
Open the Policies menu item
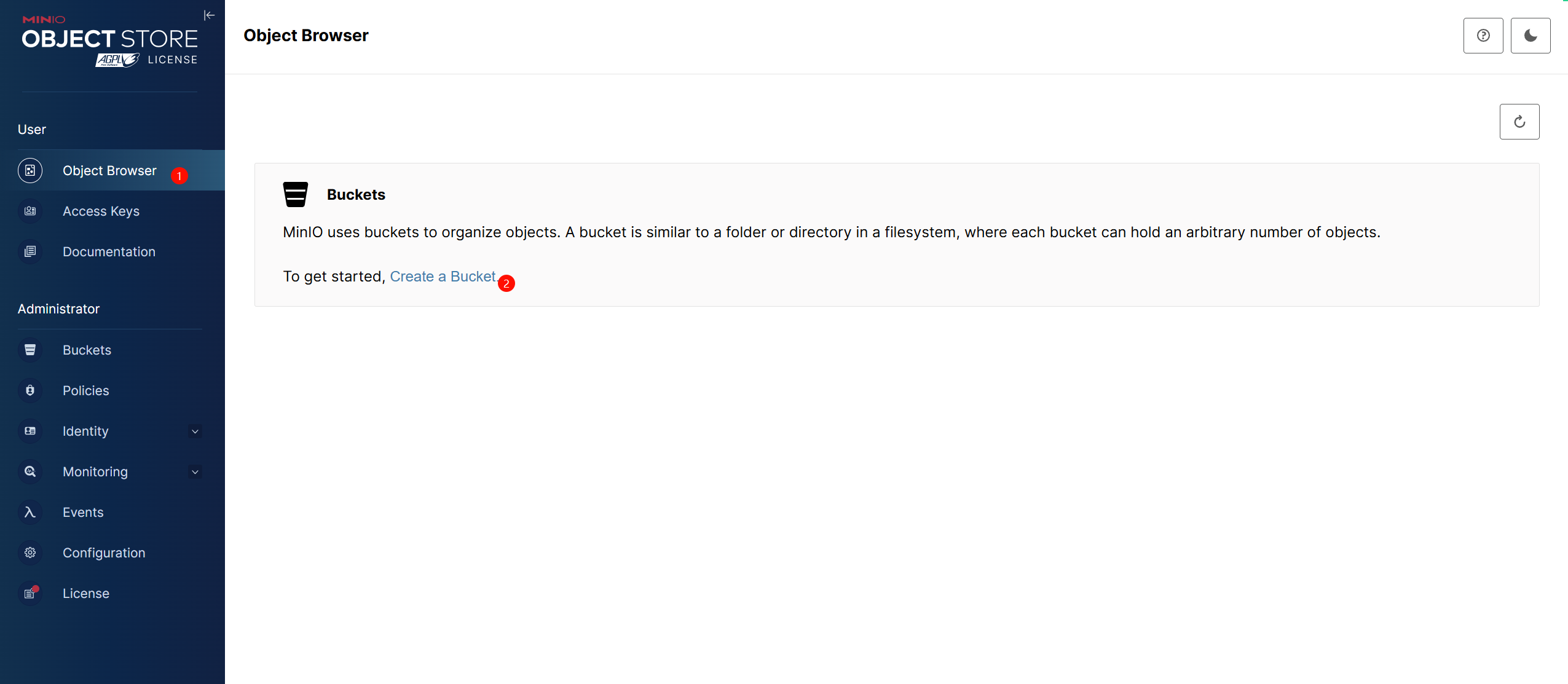pos(85,391)
